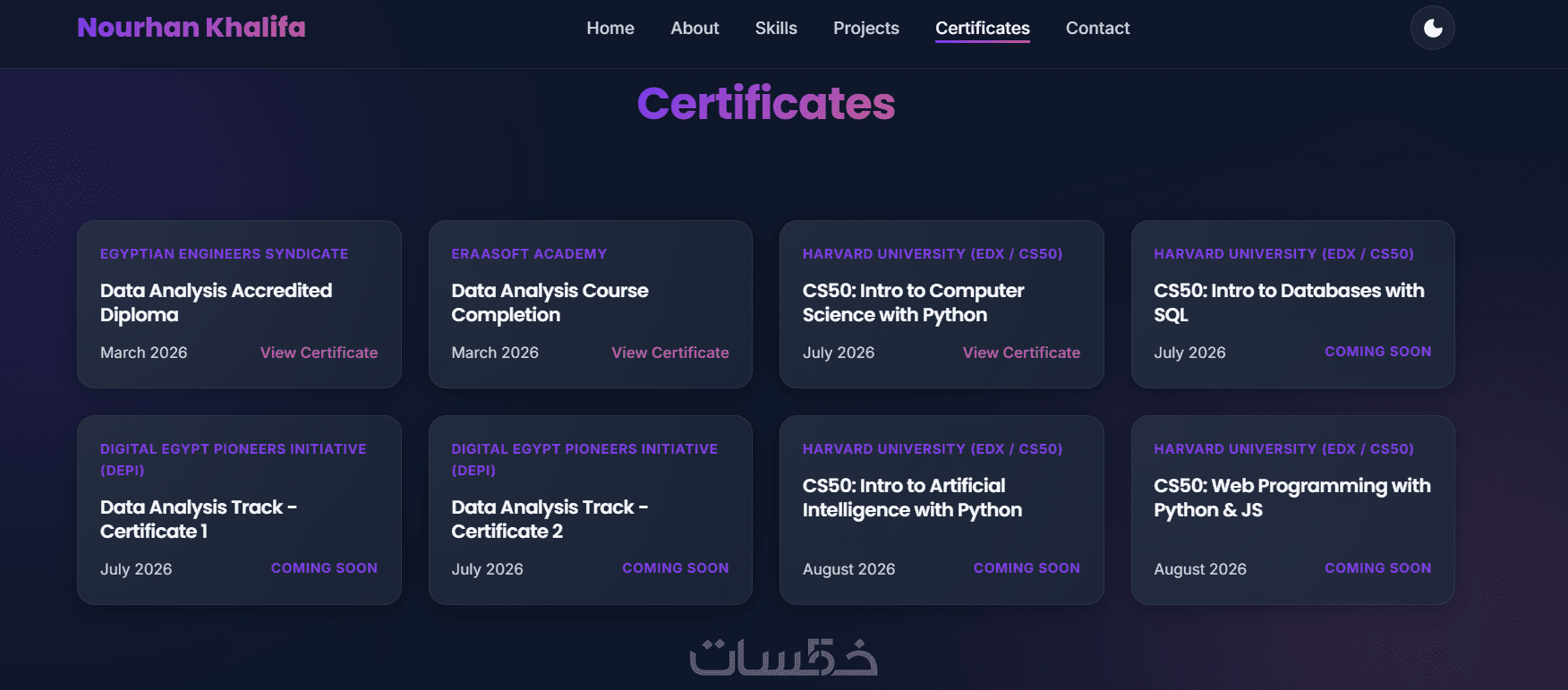View Certificate for Data Analysis Course Completion

pyautogui.click(x=669, y=353)
